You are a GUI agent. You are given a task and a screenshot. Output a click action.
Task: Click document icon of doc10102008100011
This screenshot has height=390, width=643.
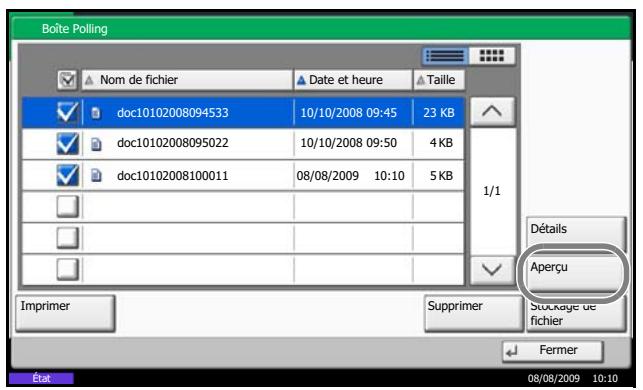[x=96, y=176]
